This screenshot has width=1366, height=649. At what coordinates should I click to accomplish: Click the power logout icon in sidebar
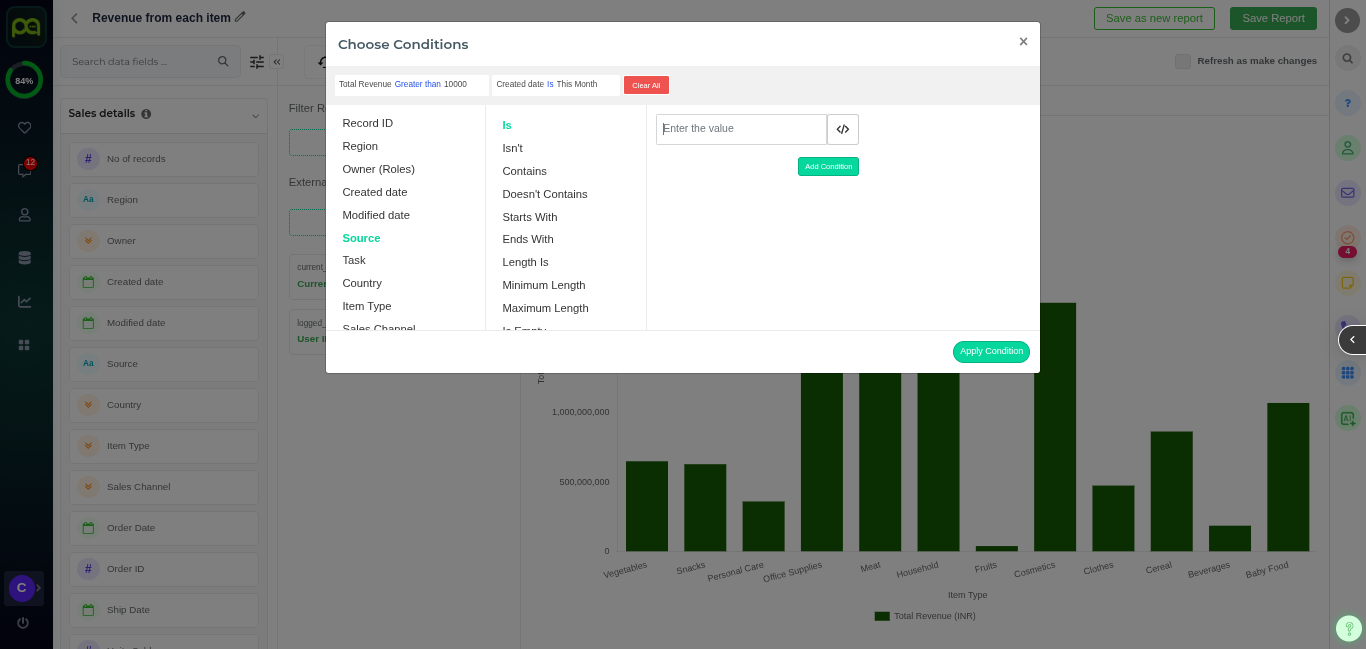click(23, 623)
